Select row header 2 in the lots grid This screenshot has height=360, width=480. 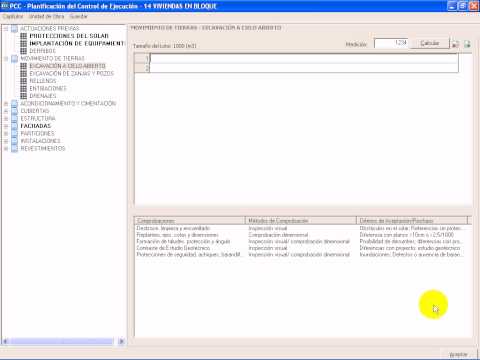point(142,68)
